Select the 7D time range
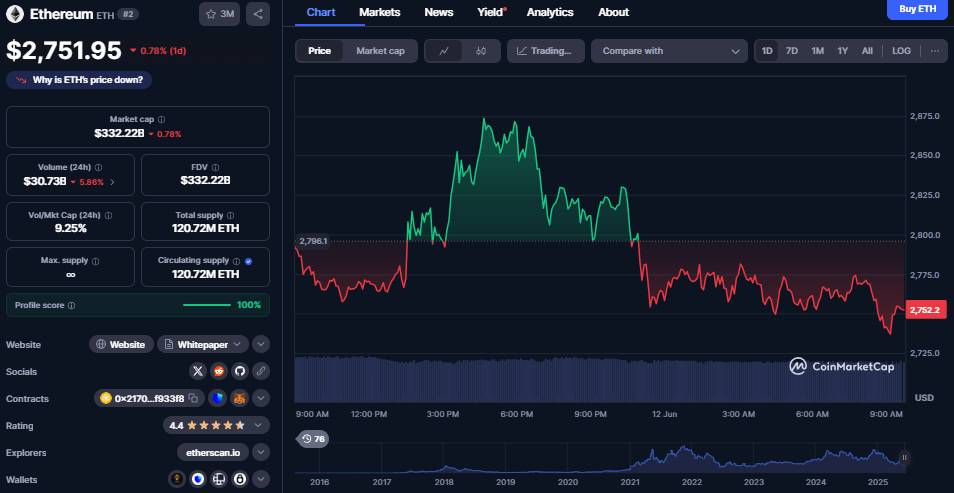 pyautogui.click(x=792, y=51)
